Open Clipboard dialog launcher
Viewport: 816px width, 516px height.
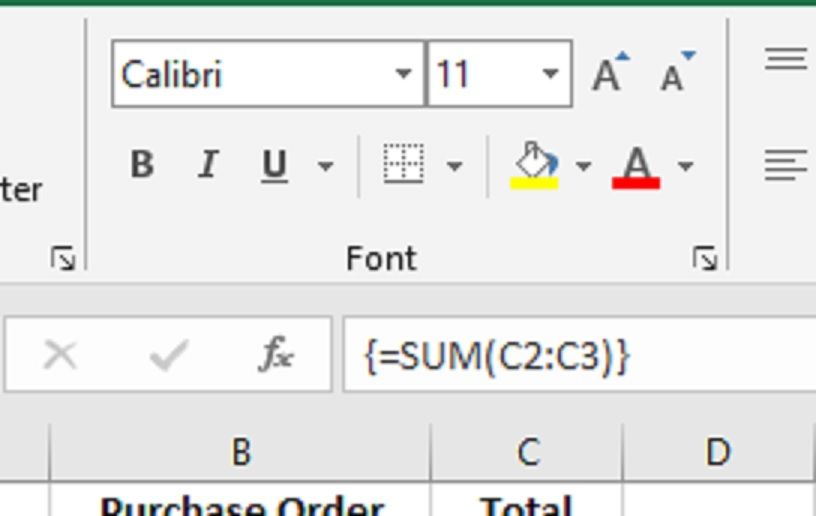pos(63,259)
